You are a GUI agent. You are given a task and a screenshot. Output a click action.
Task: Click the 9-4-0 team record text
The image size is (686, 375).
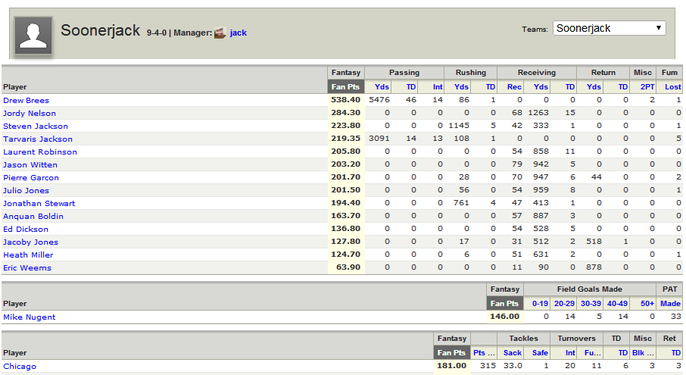click(x=156, y=33)
